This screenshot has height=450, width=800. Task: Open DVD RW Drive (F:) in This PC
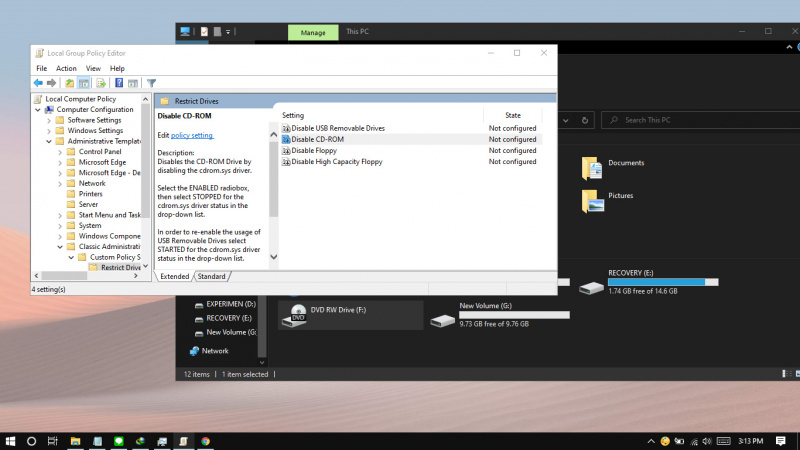351,315
